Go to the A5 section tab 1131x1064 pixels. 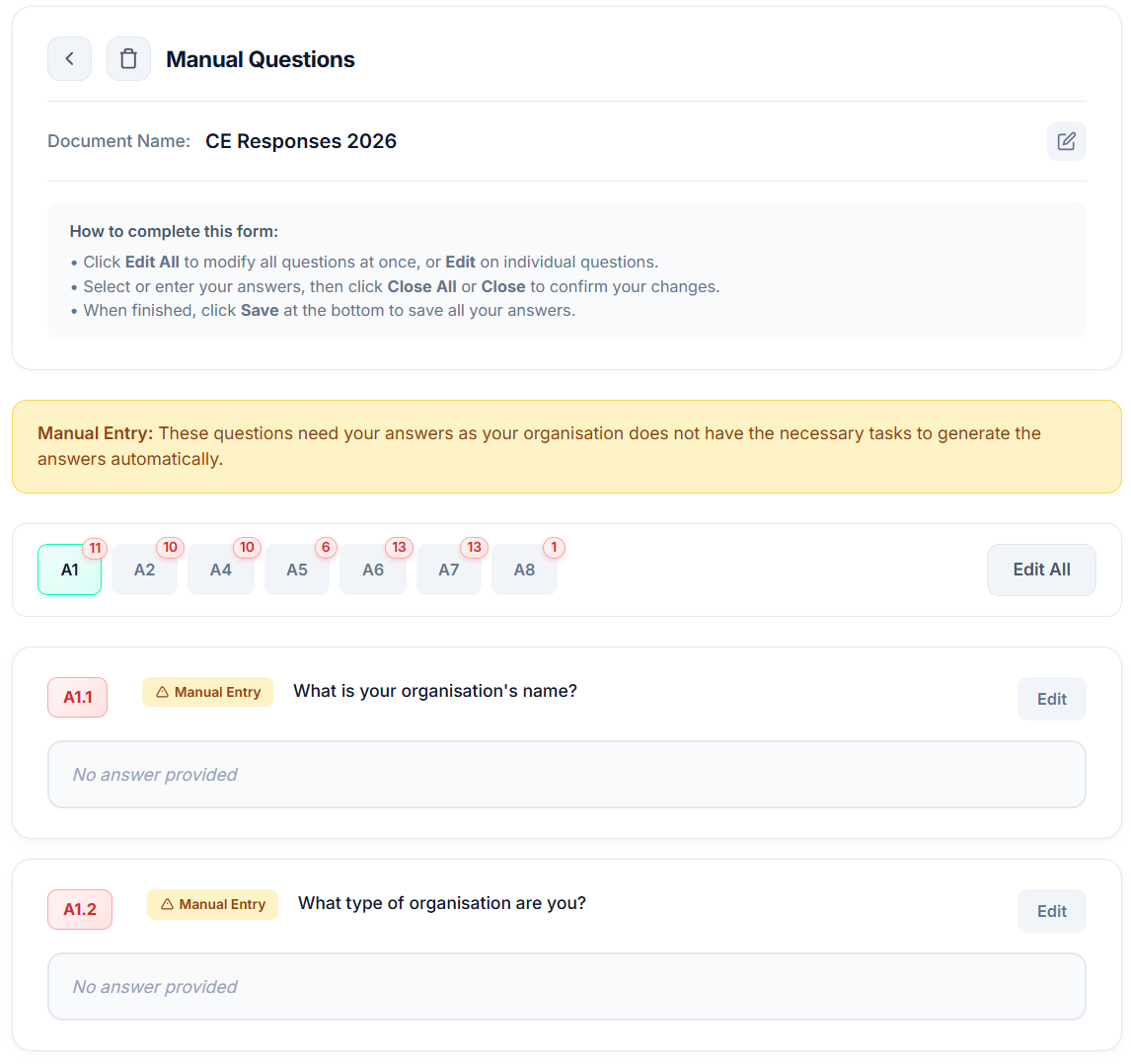click(x=296, y=570)
